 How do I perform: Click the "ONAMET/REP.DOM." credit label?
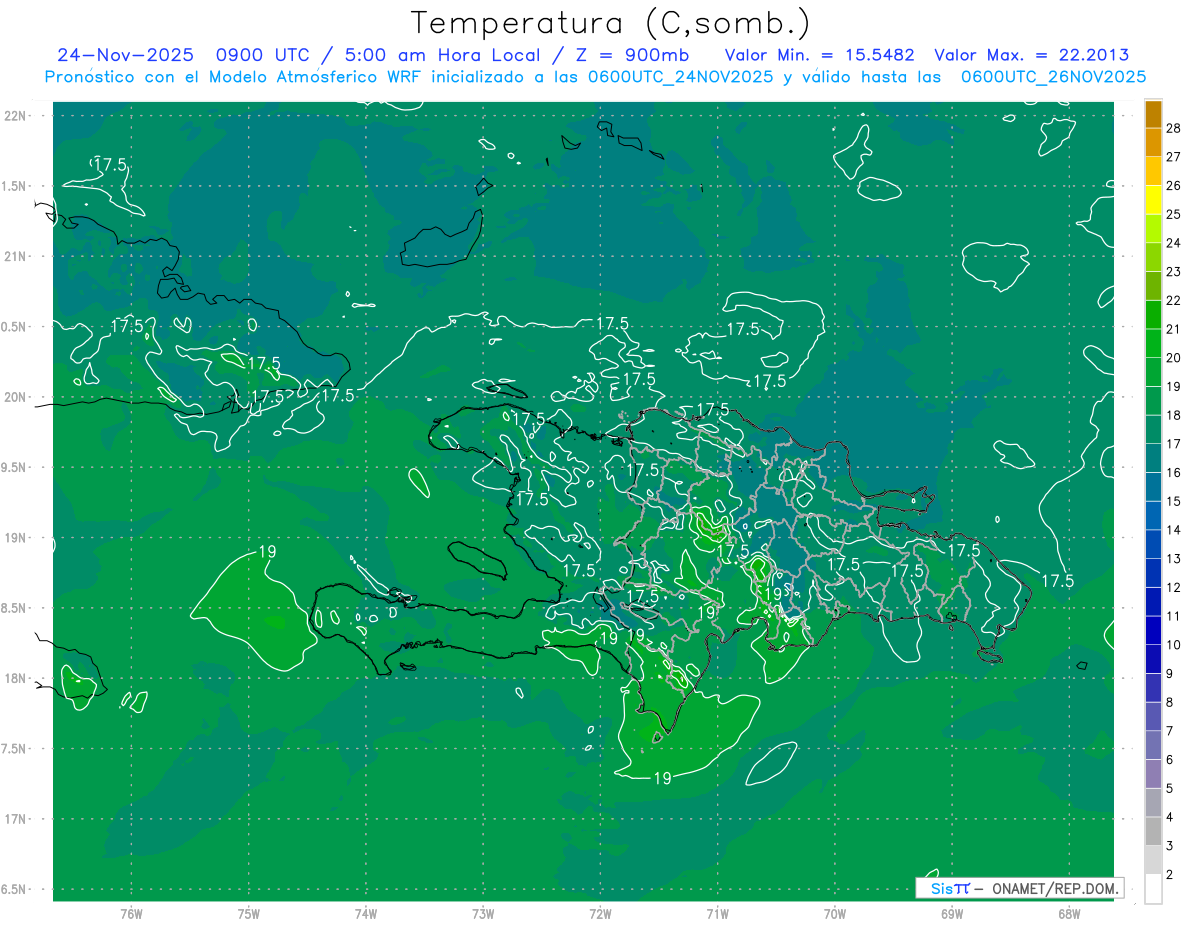click(1056, 888)
